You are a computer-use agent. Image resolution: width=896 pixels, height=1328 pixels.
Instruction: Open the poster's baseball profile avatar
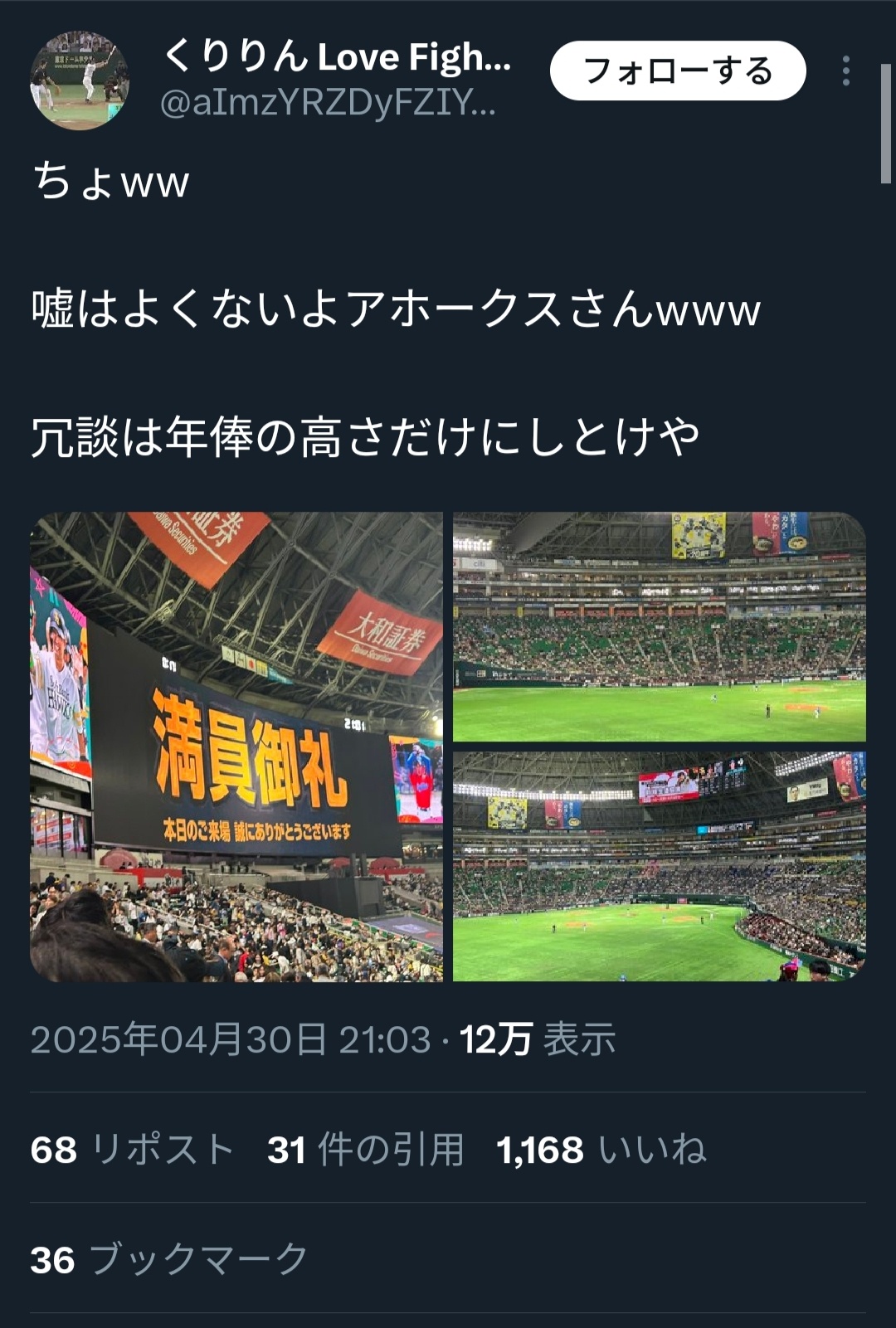[x=80, y=80]
